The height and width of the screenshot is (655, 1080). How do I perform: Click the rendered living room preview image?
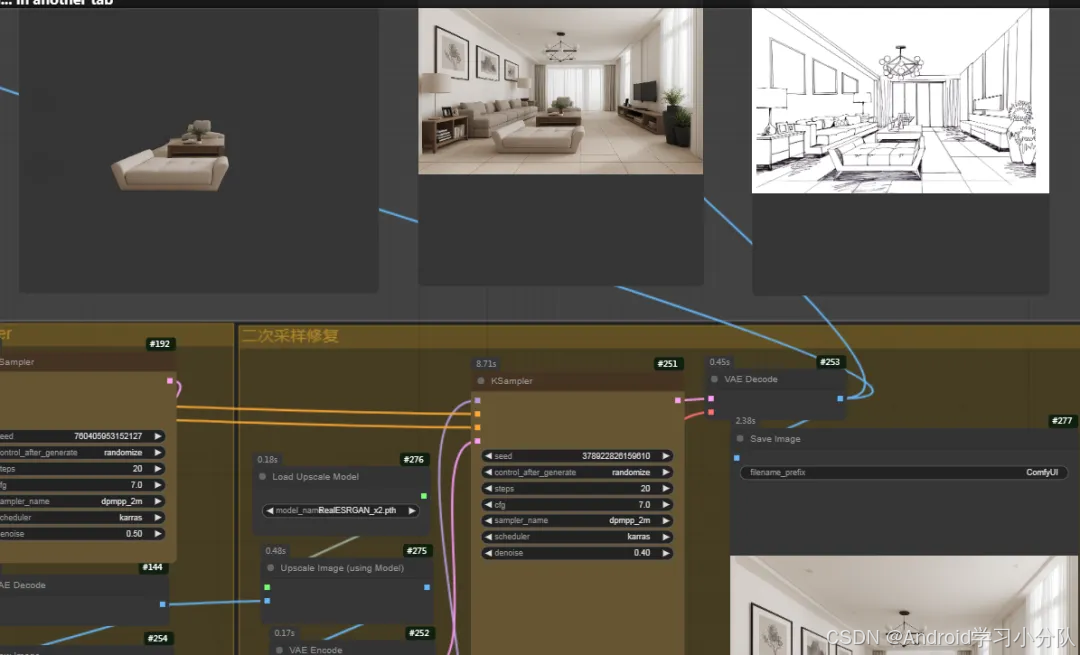coord(561,91)
